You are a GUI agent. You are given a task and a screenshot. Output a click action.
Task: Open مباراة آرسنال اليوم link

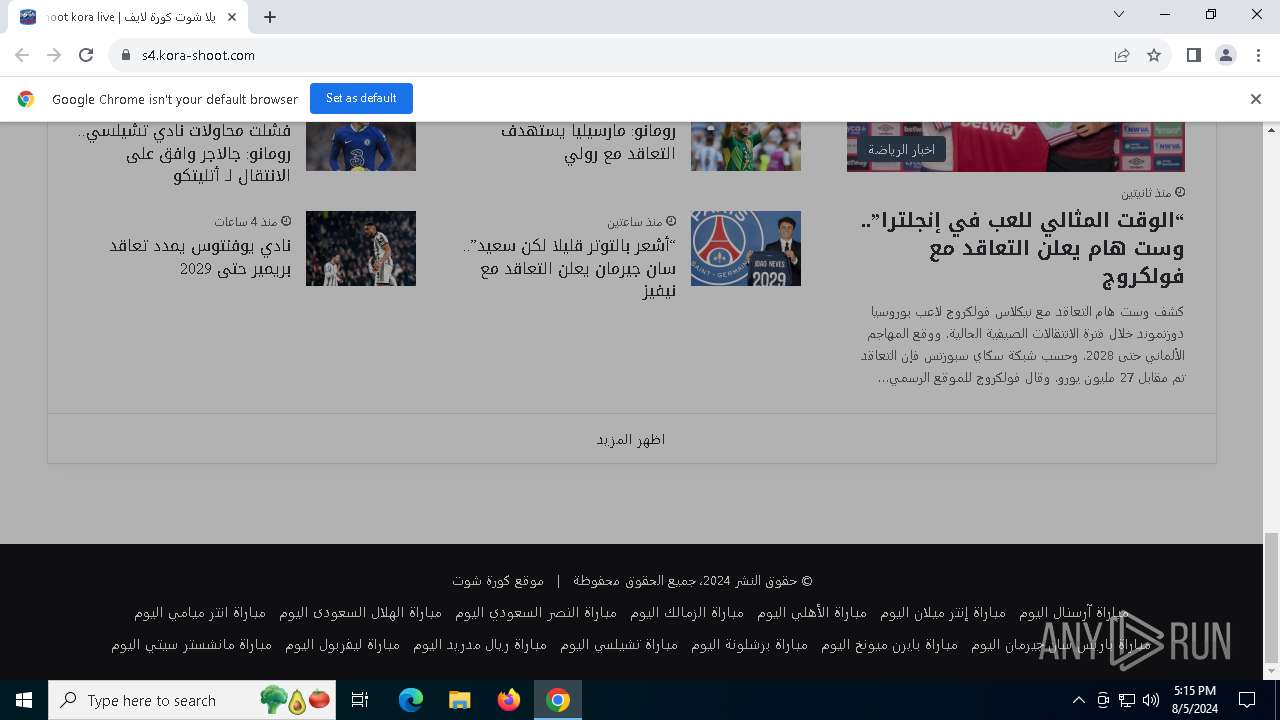click(x=1073, y=612)
